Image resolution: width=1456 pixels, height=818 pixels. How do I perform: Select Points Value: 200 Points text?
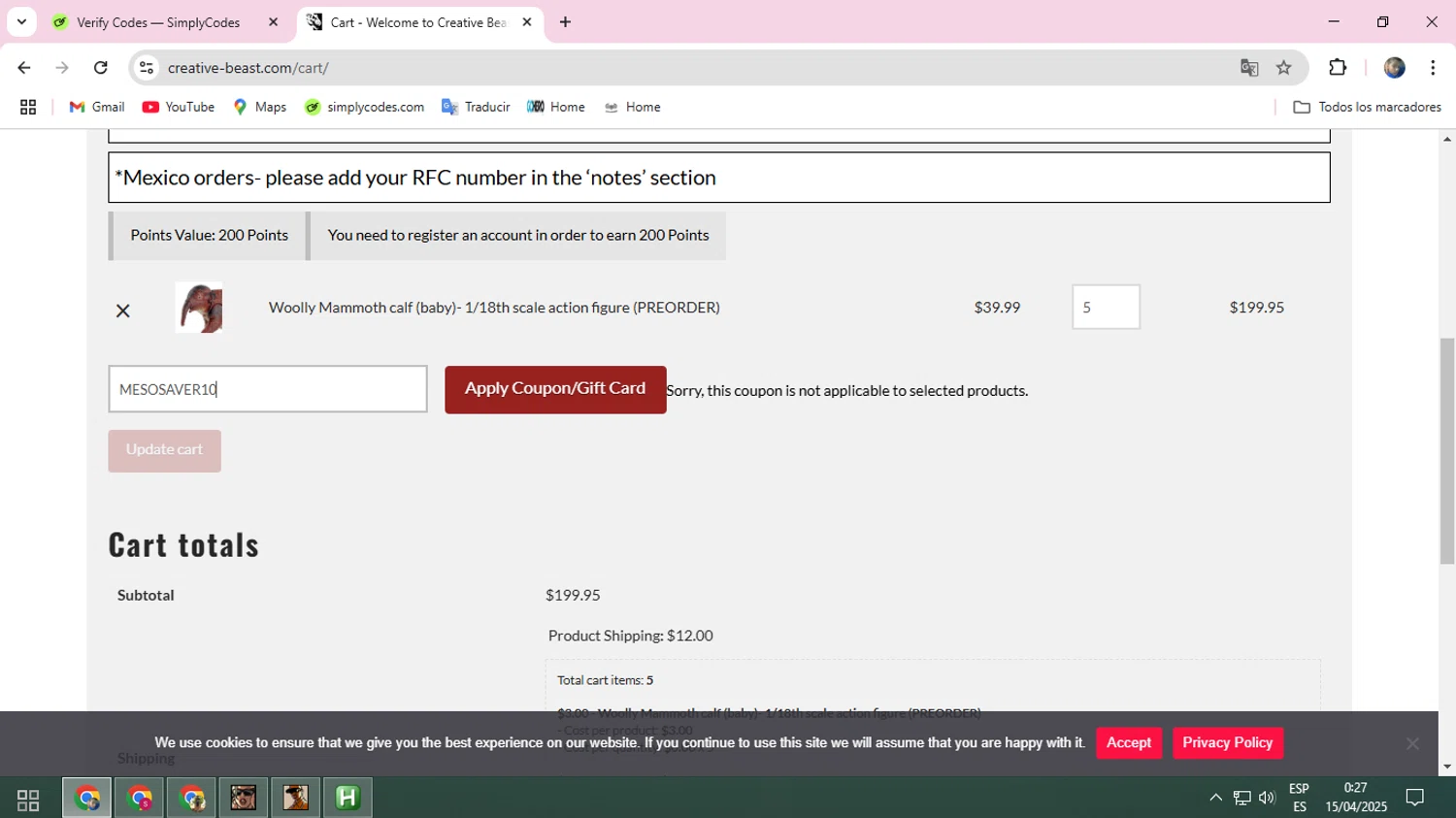(210, 235)
